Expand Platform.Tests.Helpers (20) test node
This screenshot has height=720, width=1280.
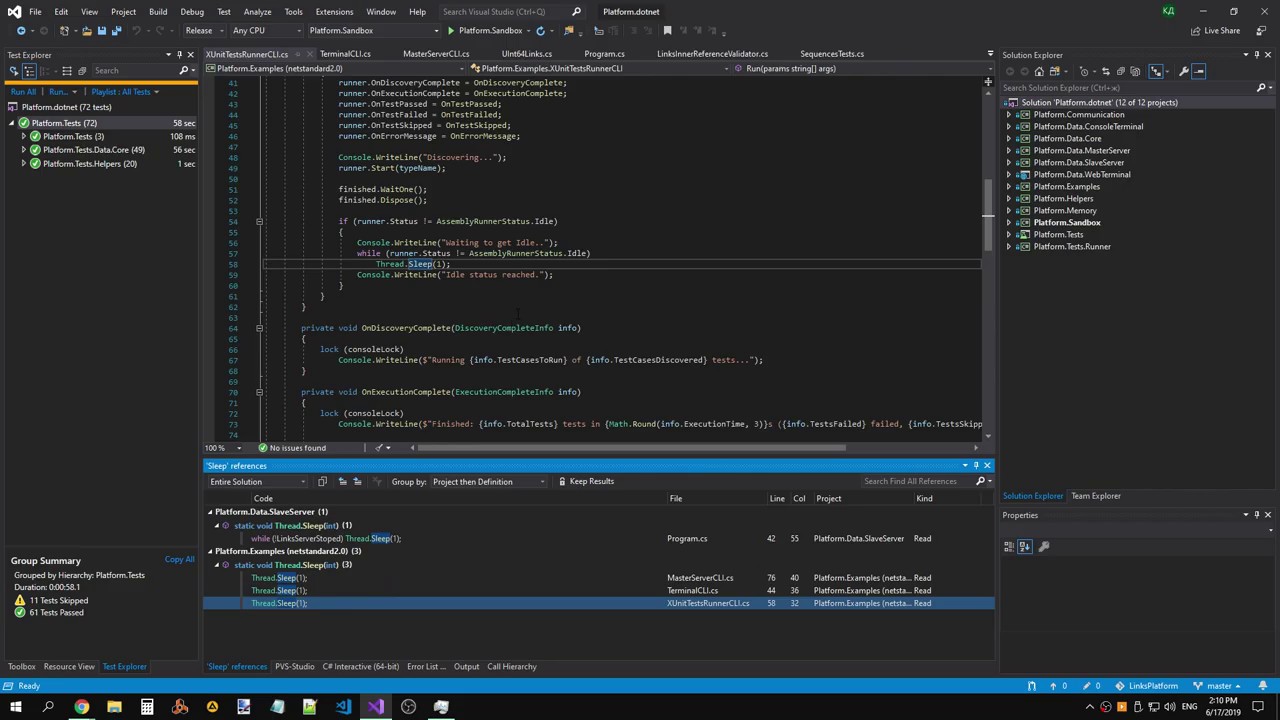(x=24, y=164)
